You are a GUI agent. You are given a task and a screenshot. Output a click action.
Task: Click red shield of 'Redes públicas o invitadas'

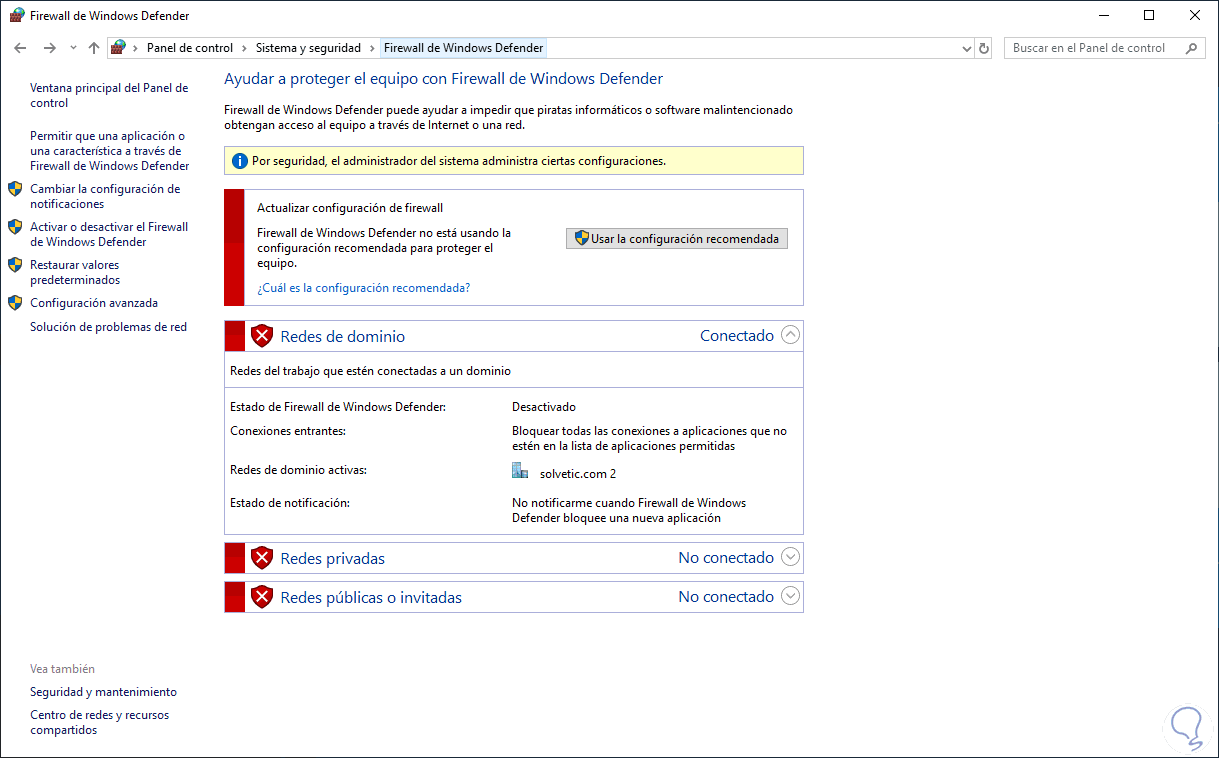[x=262, y=597]
